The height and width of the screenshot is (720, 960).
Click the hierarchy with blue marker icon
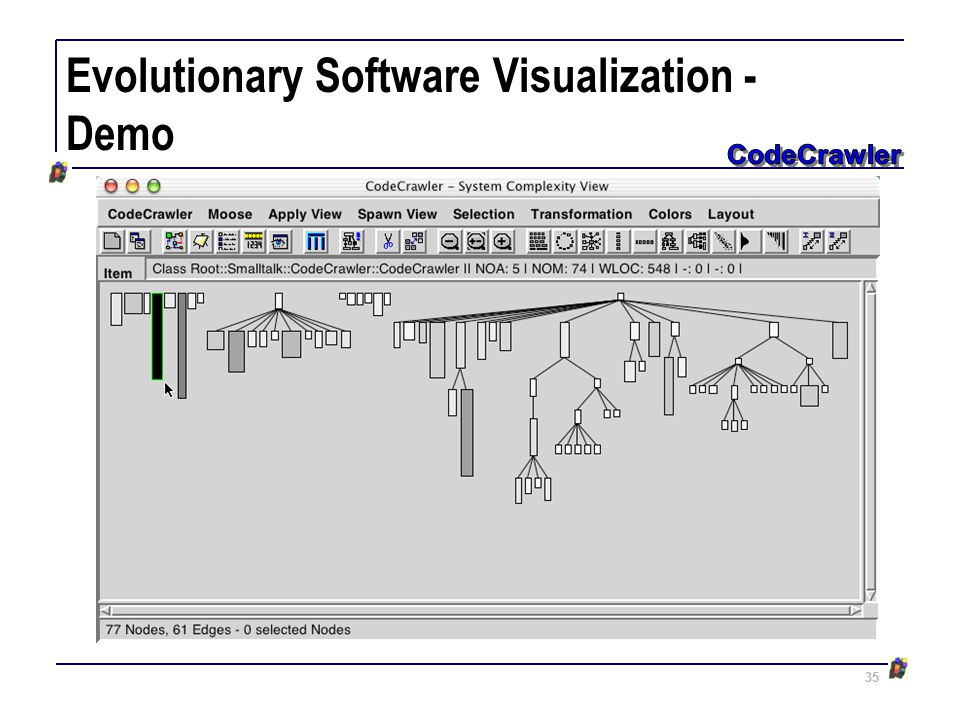351,241
